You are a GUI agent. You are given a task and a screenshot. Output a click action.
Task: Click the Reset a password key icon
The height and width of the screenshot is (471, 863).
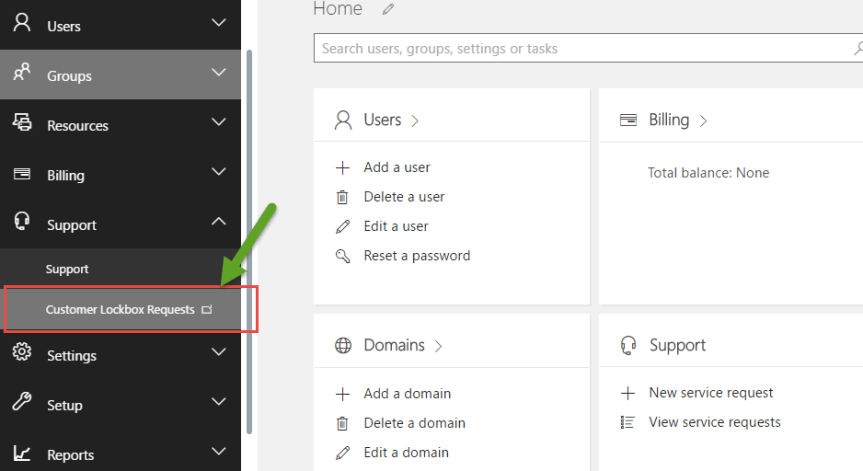(x=343, y=256)
